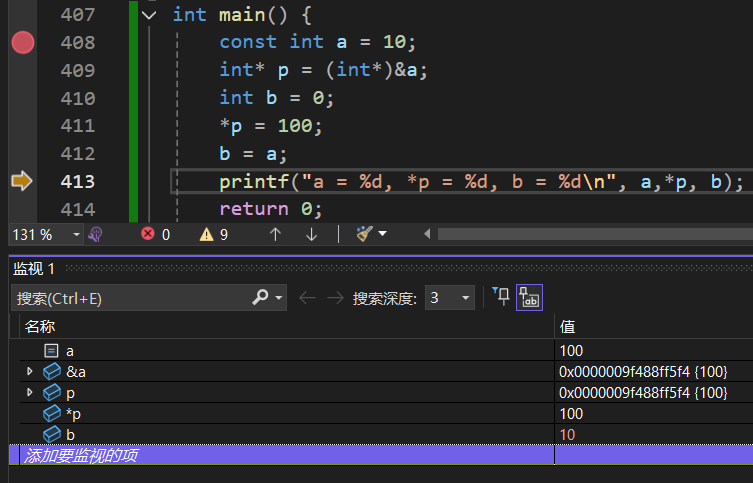Collapse the main function fold chevron
Viewport: 753px width, 483px height.
pyautogui.click(x=150, y=15)
